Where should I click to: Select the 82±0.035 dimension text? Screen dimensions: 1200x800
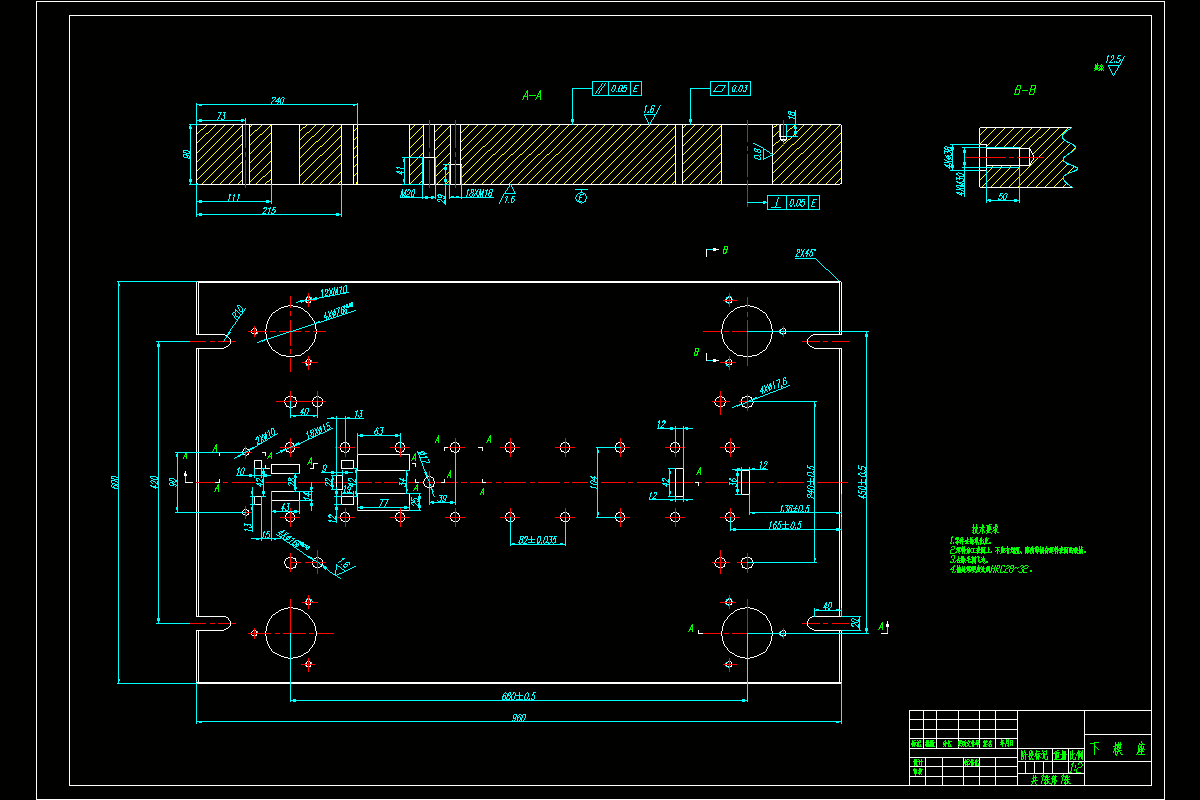pyautogui.click(x=538, y=540)
